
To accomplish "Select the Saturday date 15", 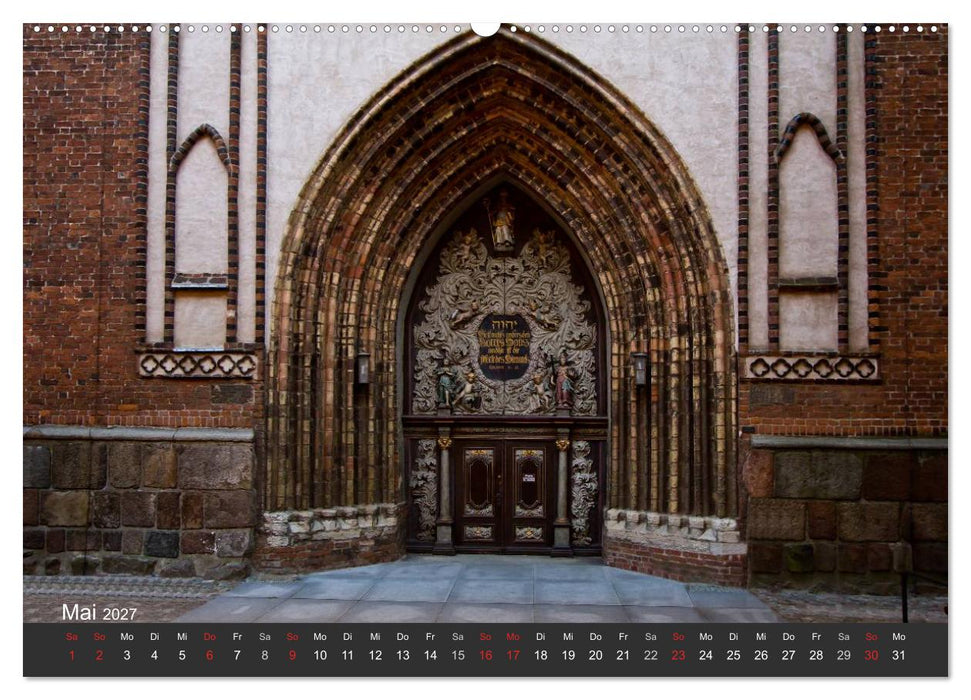I will tap(458, 655).
